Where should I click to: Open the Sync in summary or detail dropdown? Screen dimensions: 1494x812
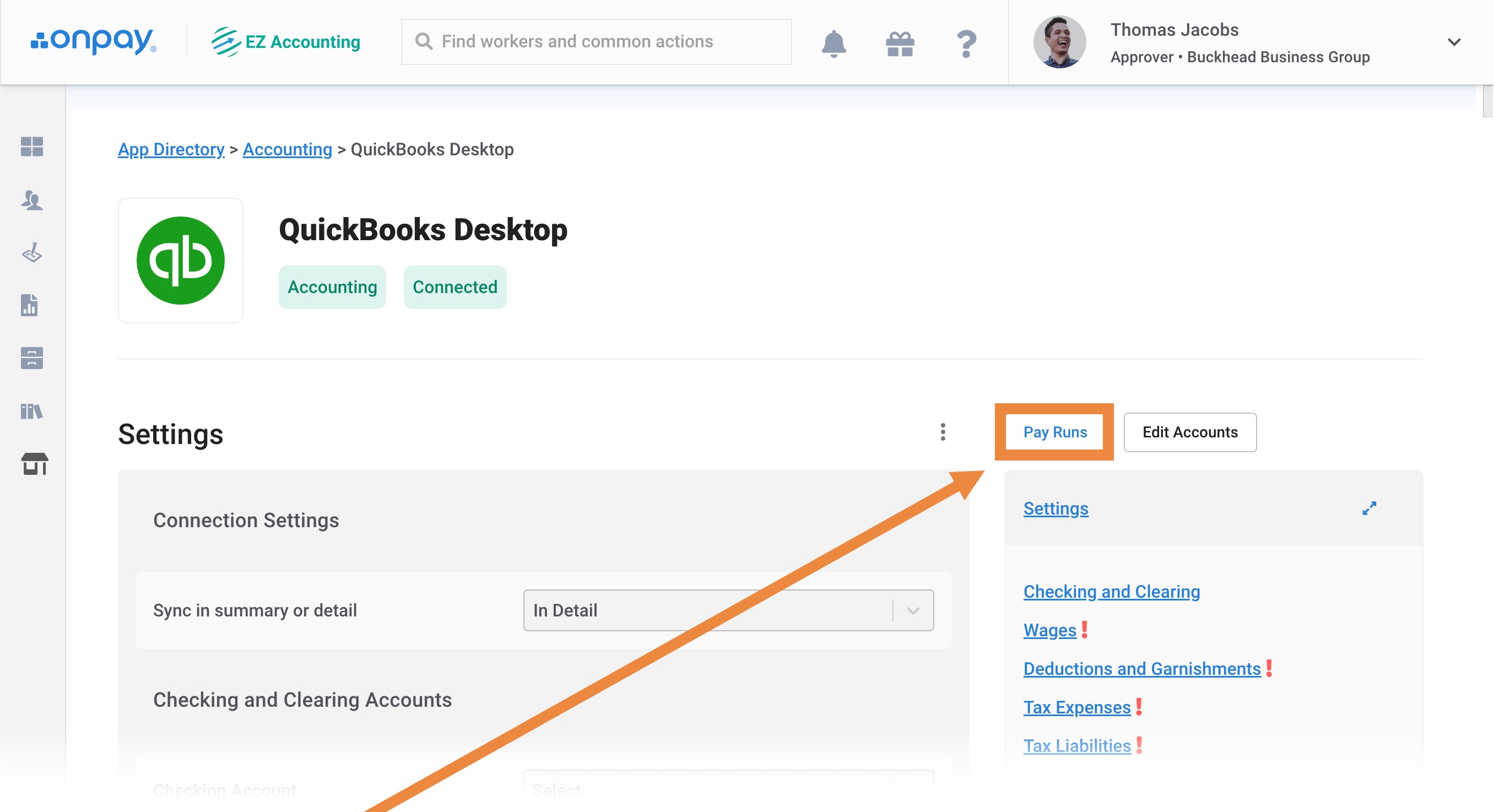coord(728,611)
